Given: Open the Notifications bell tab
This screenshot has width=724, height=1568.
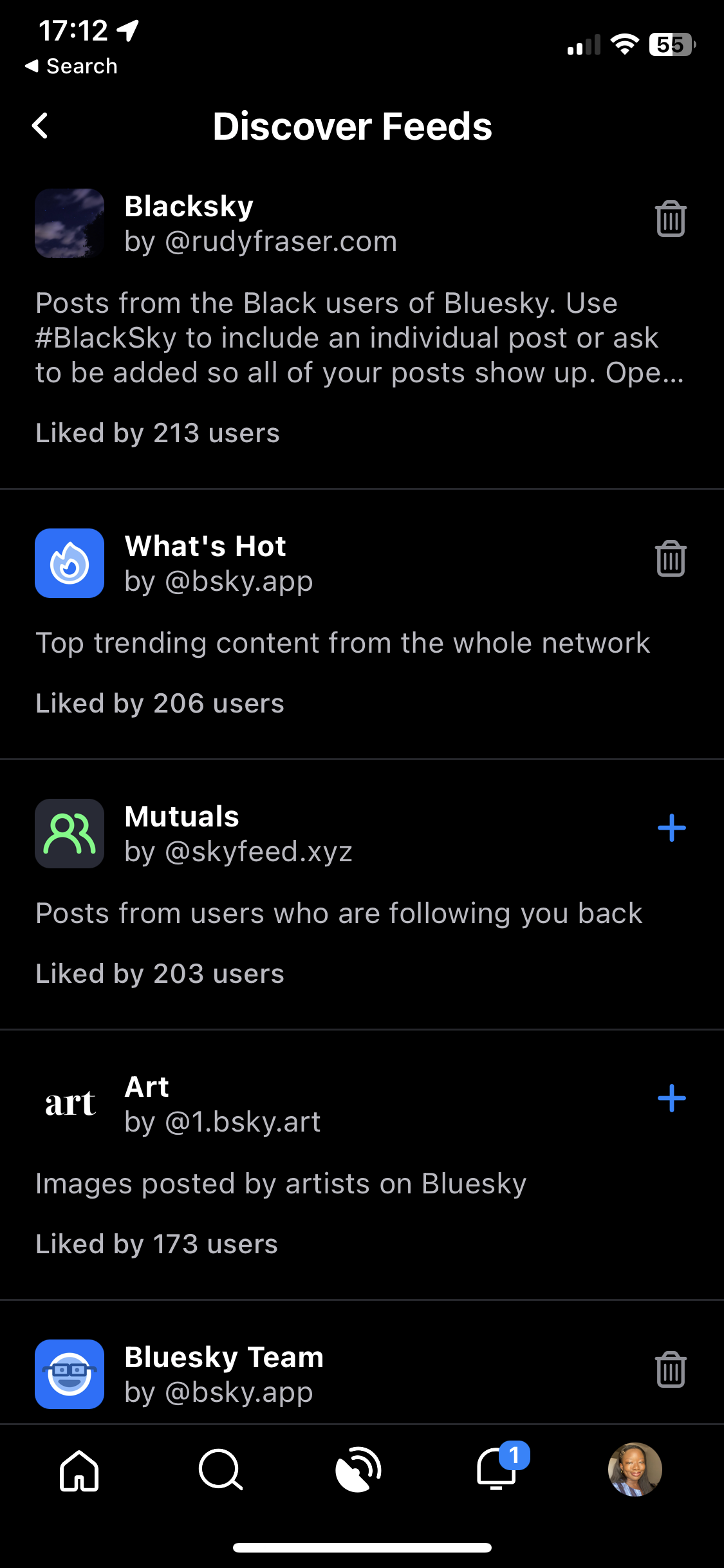Looking at the screenshot, I should click(497, 1470).
